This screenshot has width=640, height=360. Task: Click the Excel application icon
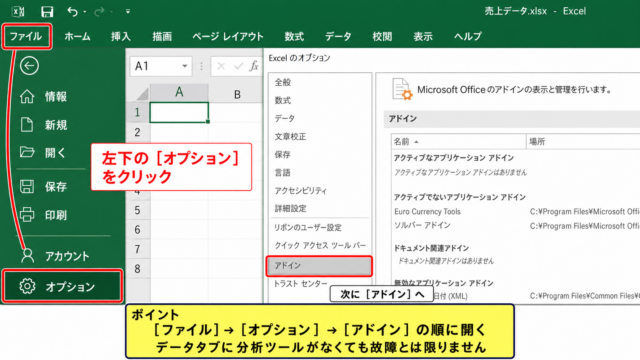pos(18,11)
